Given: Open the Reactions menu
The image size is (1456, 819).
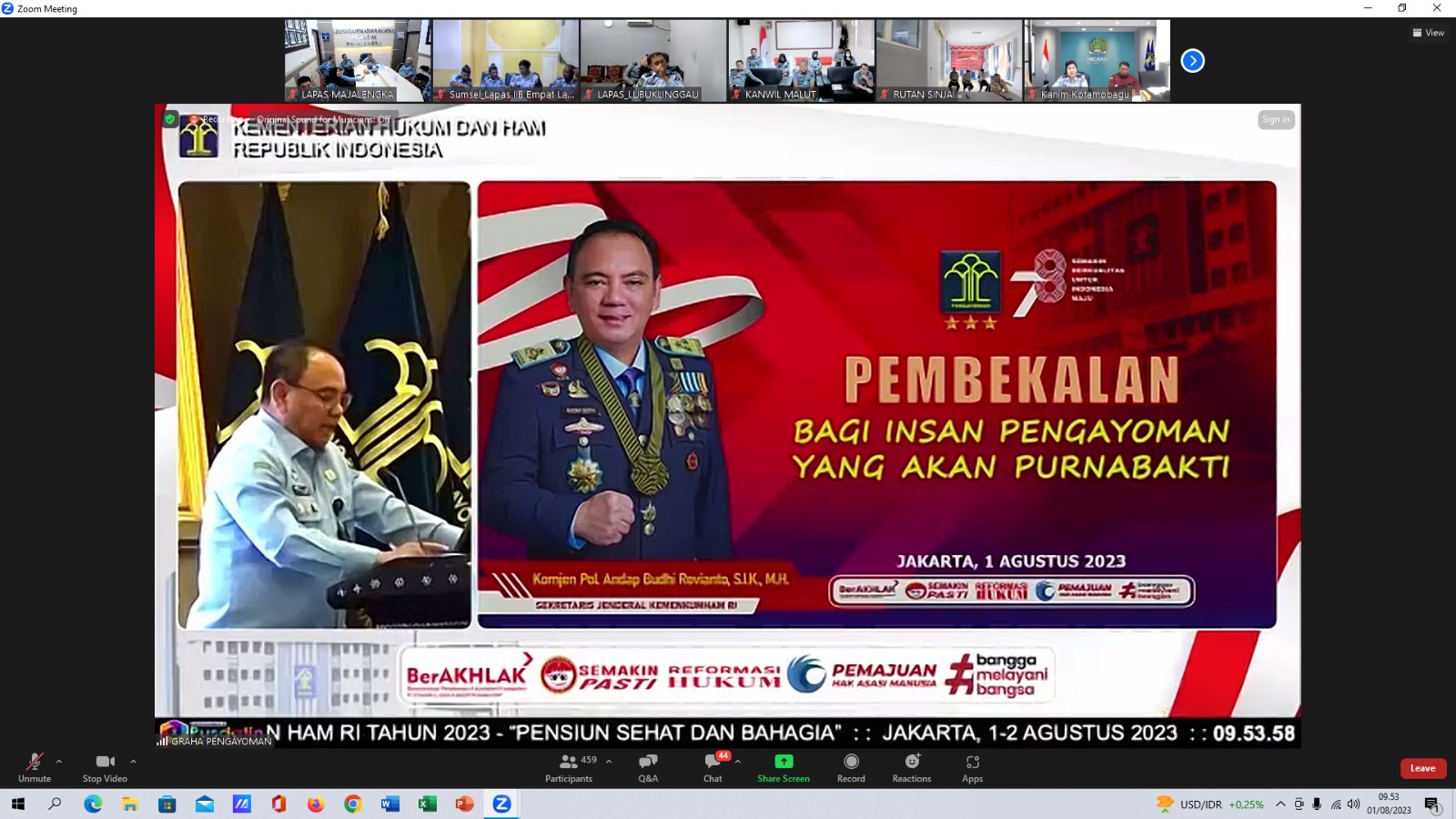Looking at the screenshot, I should pyautogui.click(x=911, y=767).
